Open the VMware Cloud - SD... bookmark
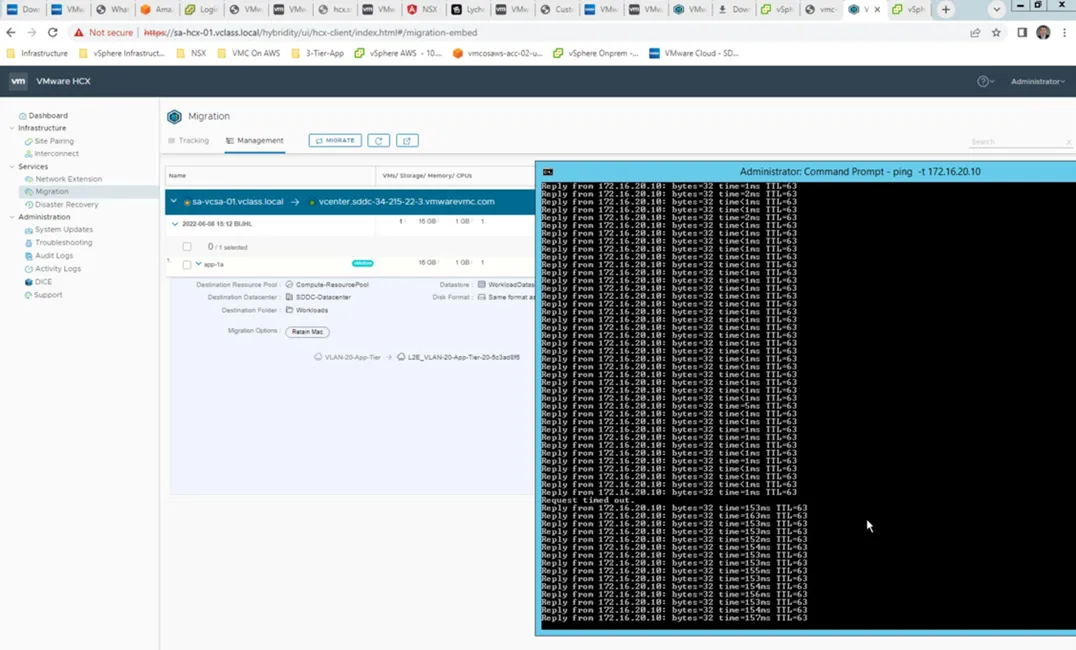This screenshot has height=650, width=1076. click(693, 53)
